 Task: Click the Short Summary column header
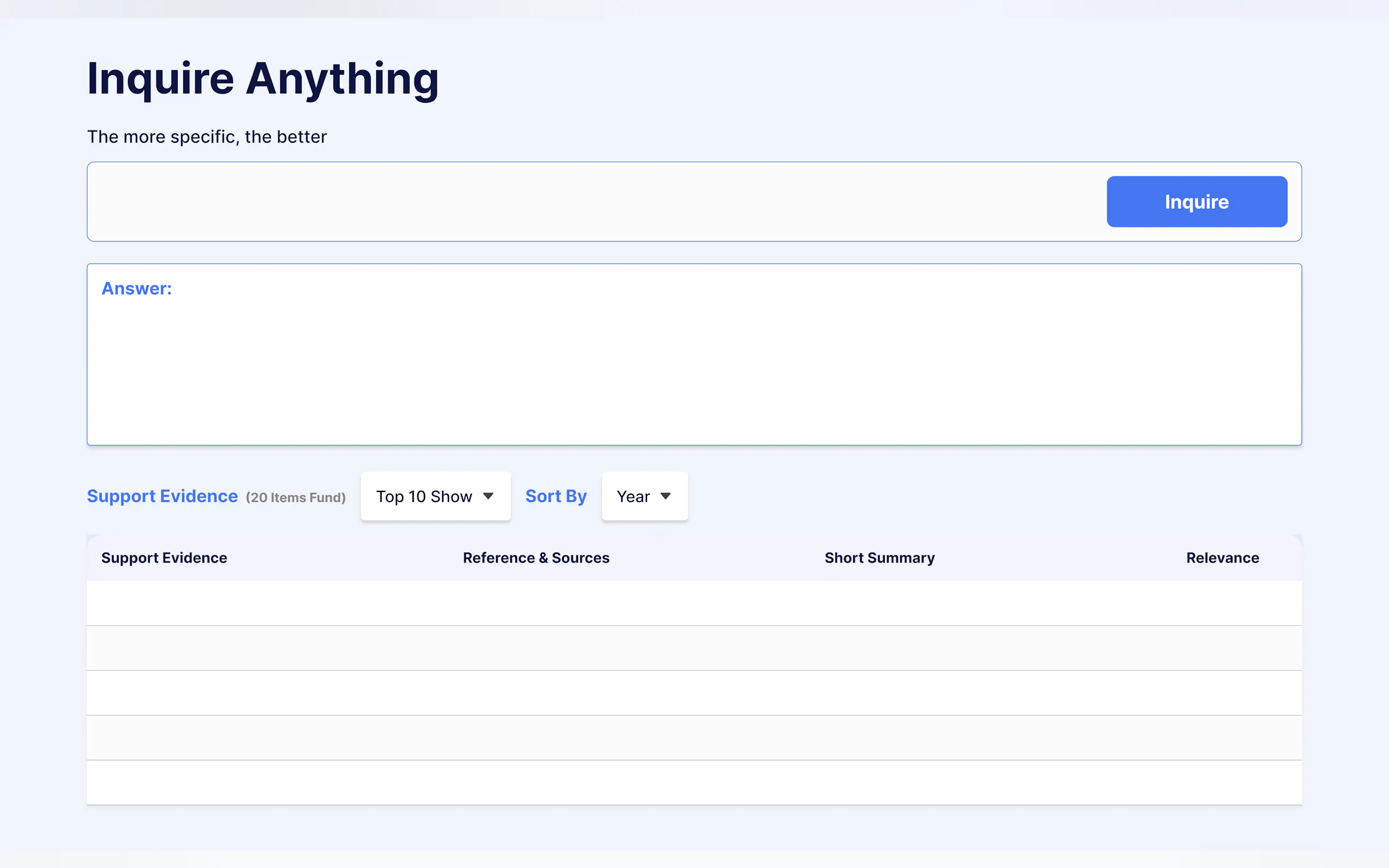879,558
